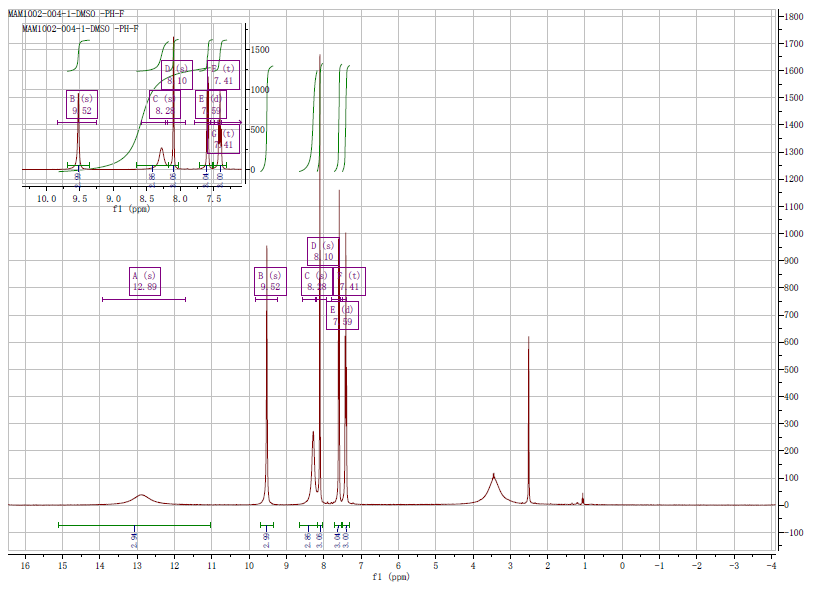
Task: Click peak label D (s) 8.10 in main spectrum
Action: (322, 251)
